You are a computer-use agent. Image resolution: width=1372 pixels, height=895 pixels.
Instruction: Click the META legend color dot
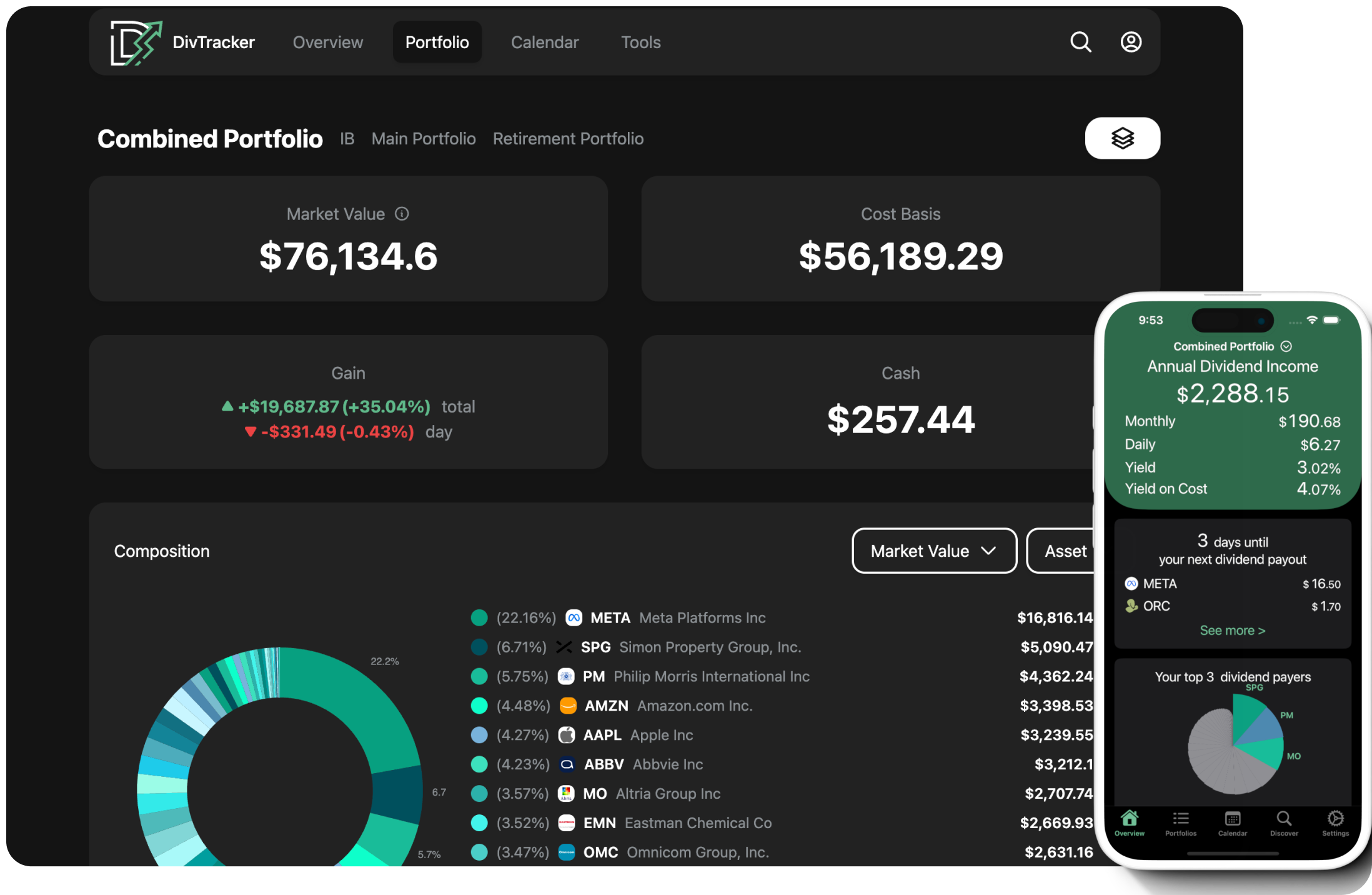point(479,617)
